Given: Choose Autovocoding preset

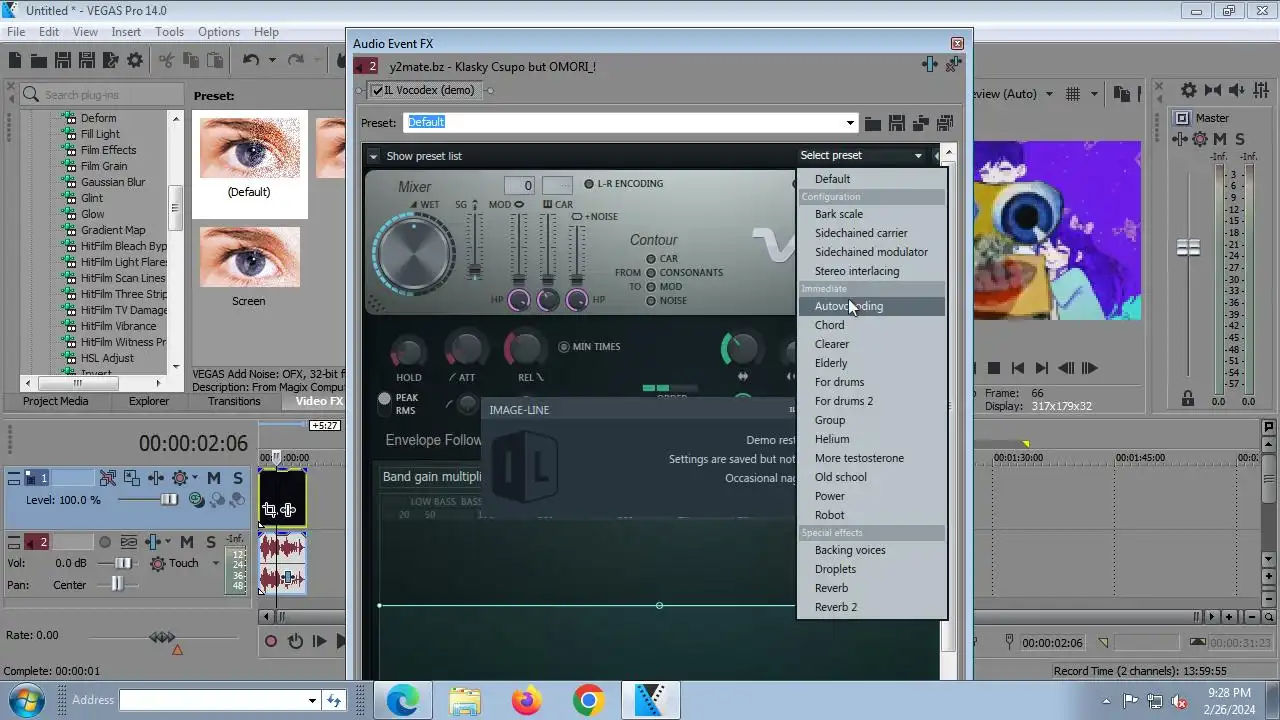Looking at the screenshot, I should [871, 306].
